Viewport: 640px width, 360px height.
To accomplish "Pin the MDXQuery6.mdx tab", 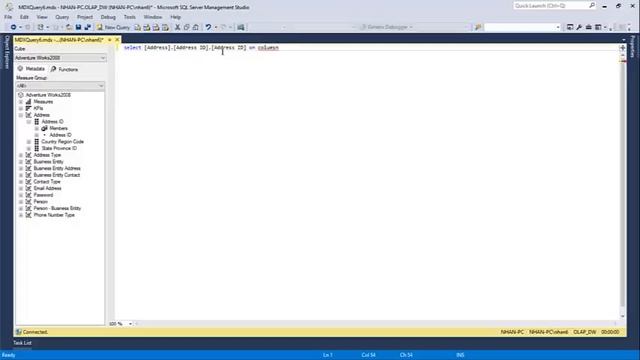I will 109,40.
